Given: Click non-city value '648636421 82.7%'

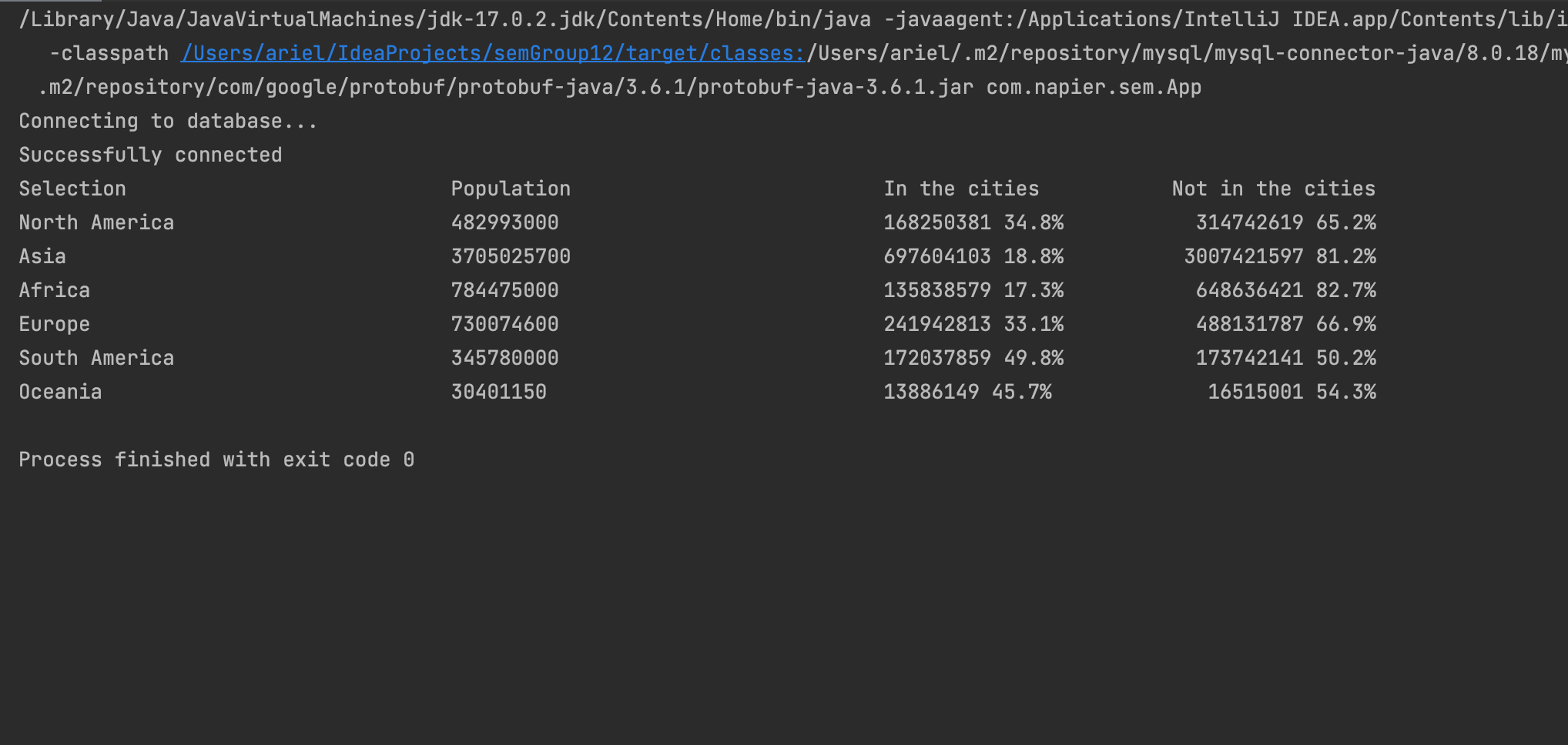Looking at the screenshot, I should point(1285,290).
